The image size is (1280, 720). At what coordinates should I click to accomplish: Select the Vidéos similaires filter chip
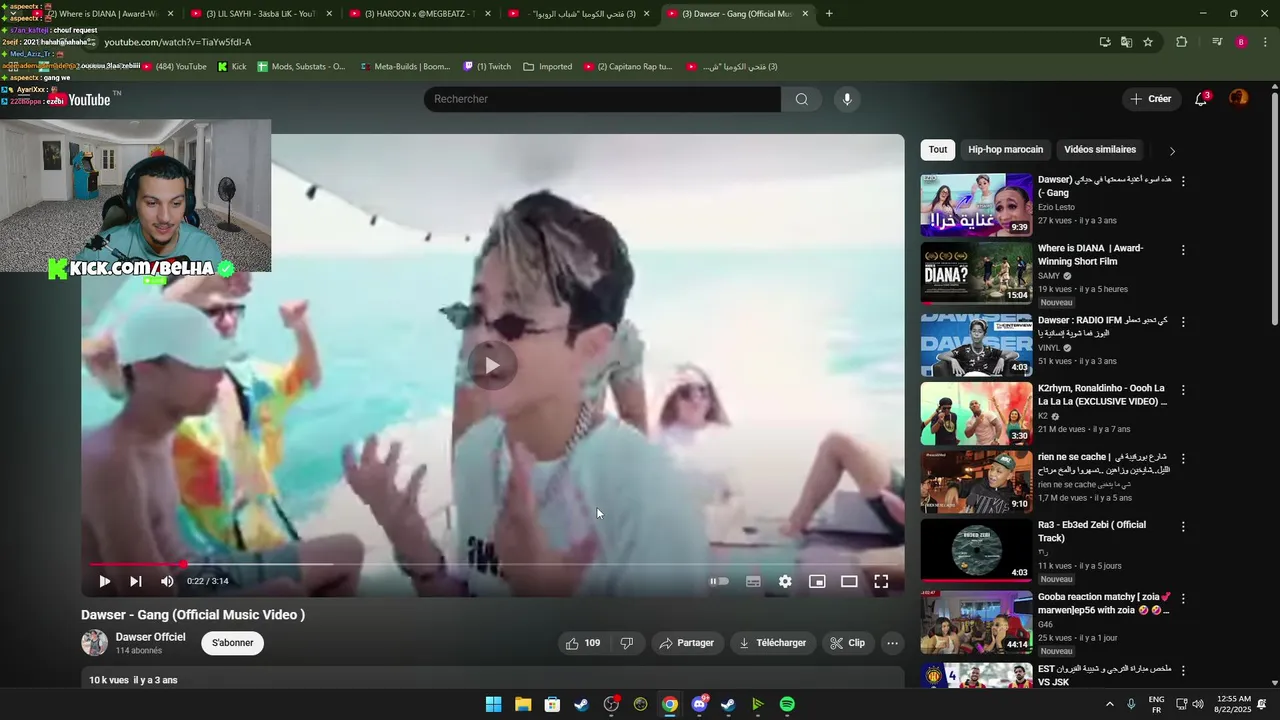tap(1100, 150)
